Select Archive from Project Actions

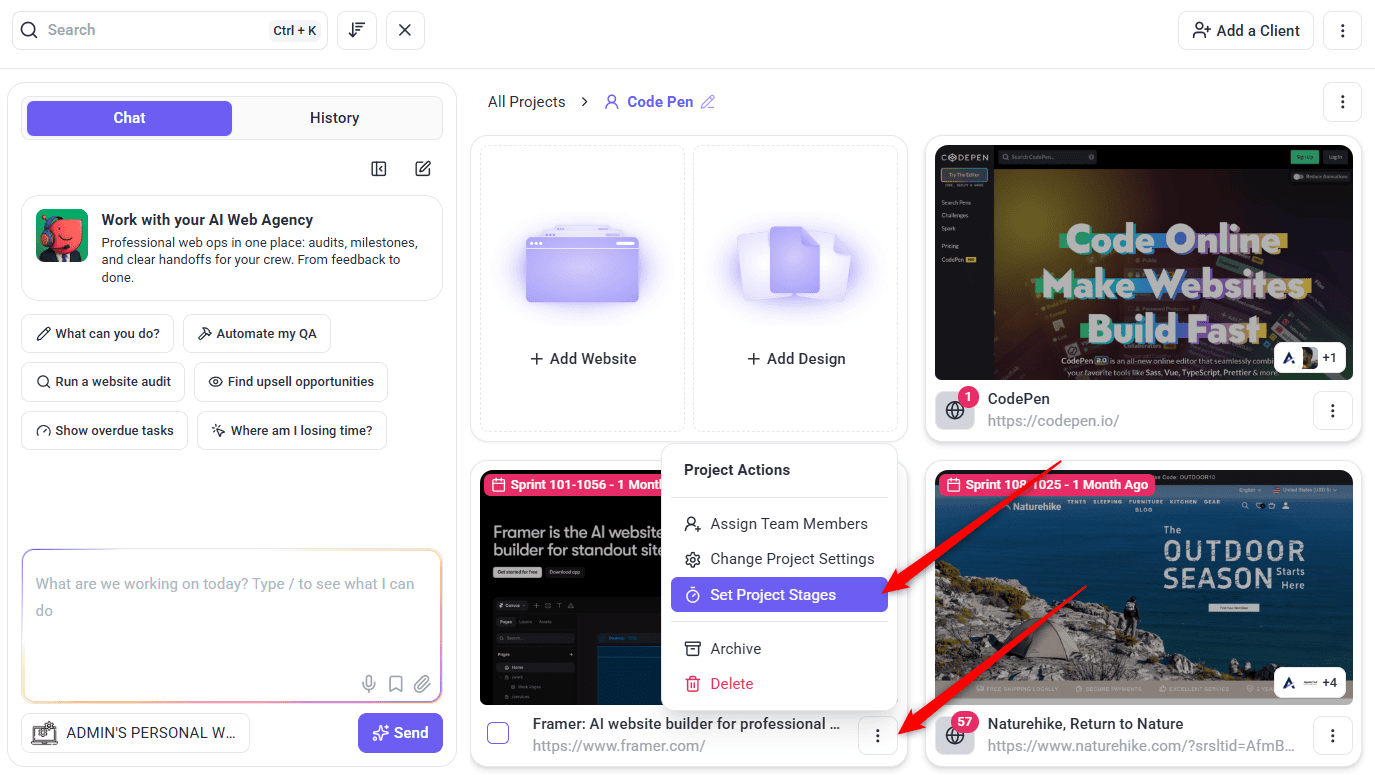(779, 649)
